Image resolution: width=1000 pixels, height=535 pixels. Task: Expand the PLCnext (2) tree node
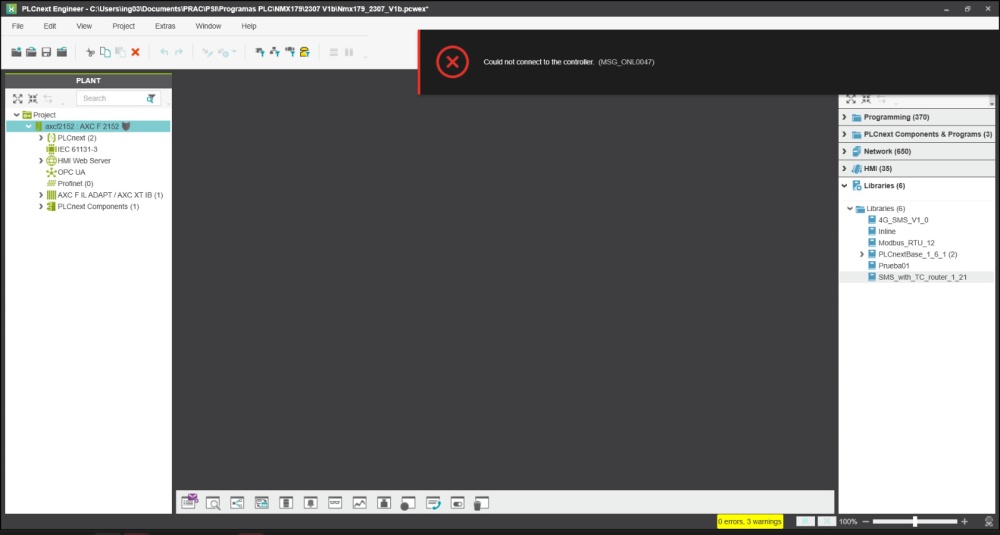pyautogui.click(x=41, y=138)
